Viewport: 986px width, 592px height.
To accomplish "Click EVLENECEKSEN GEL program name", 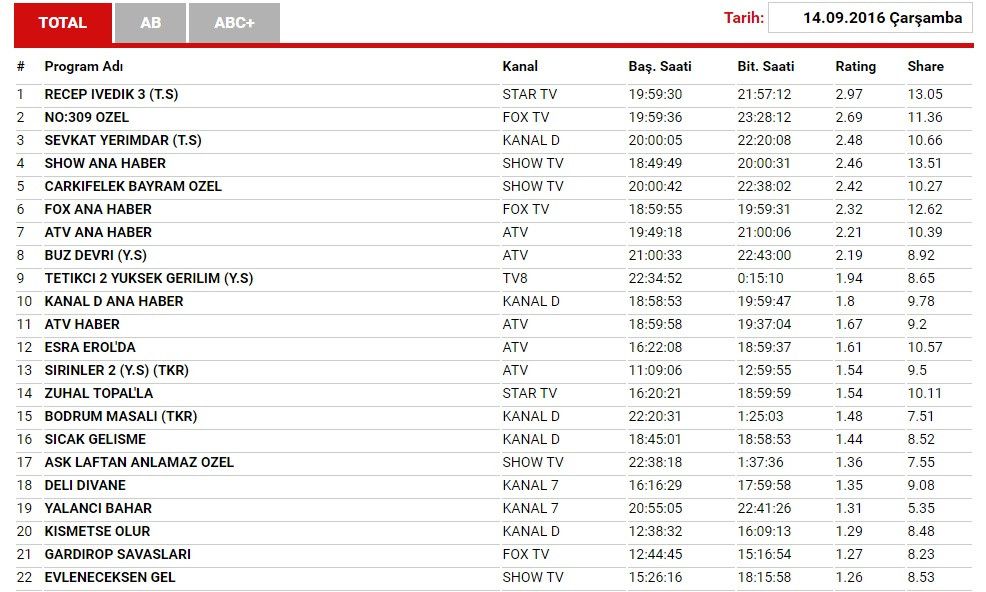I will (x=110, y=577).
